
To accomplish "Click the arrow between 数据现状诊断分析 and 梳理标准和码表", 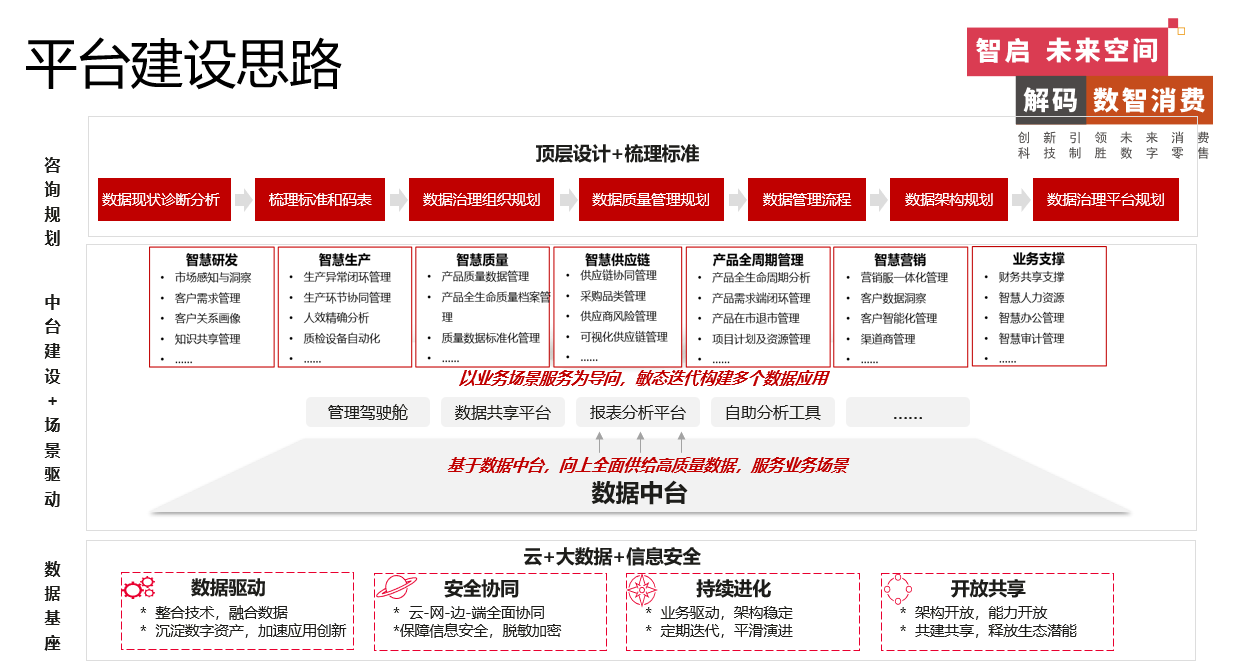I will [x=244, y=199].
